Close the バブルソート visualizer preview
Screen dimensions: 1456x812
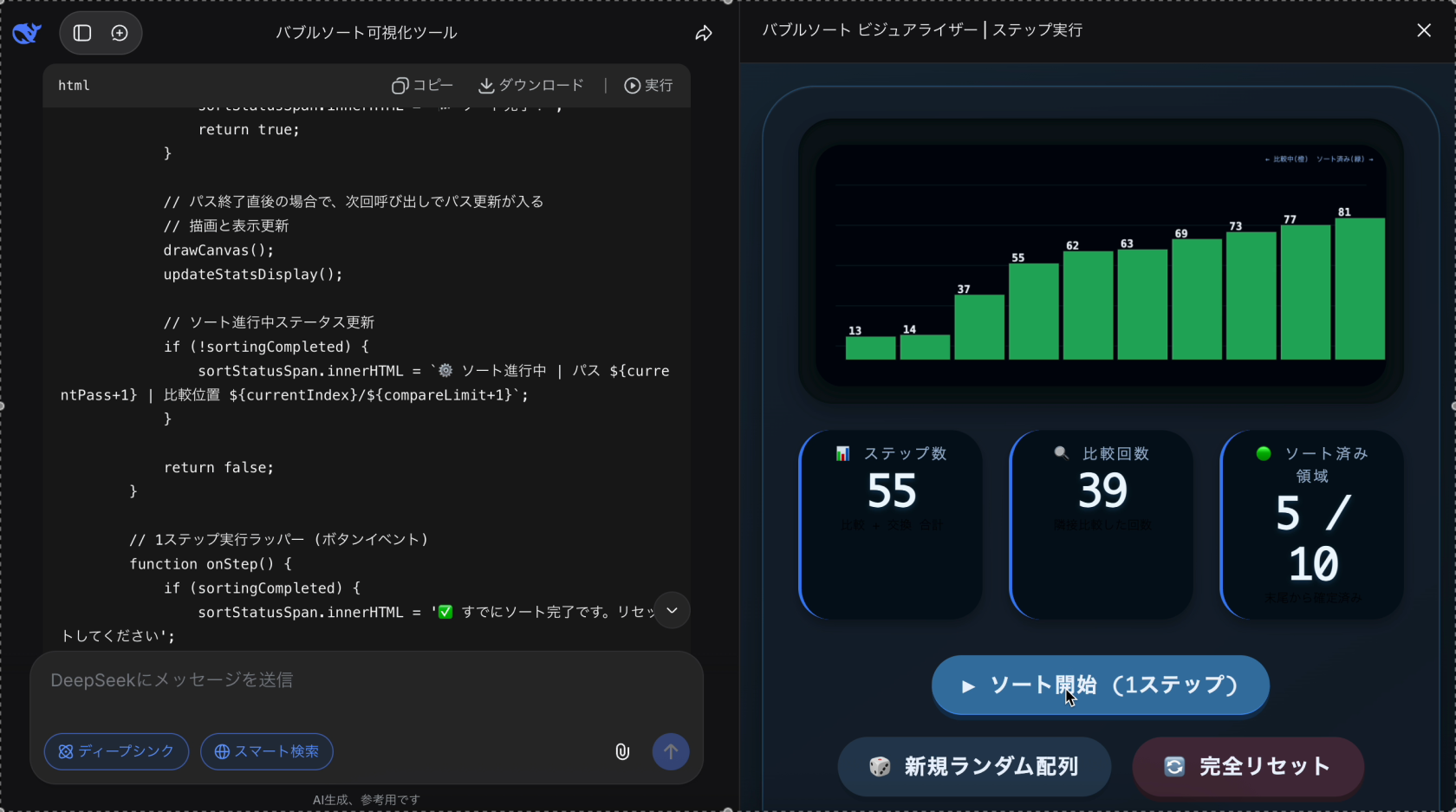pyautogui.click(x=1424, y=29)
